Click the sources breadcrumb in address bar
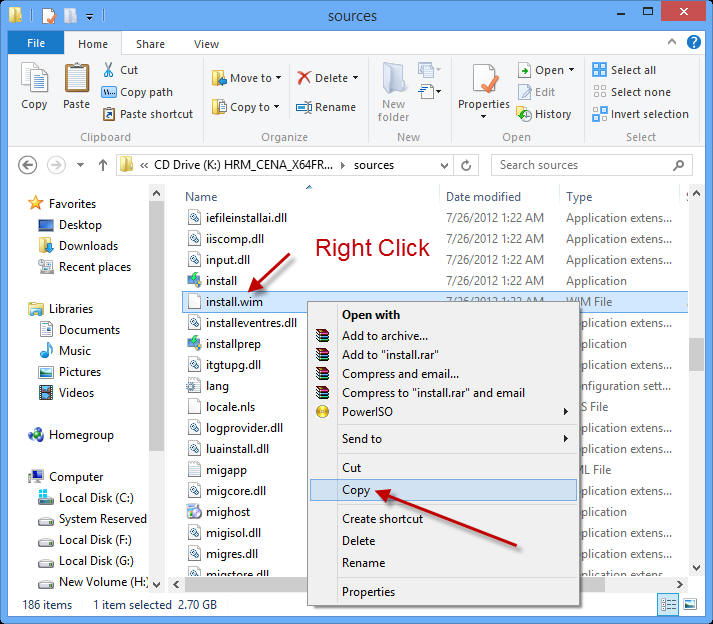713x624 pixels. tap(374, 165)
